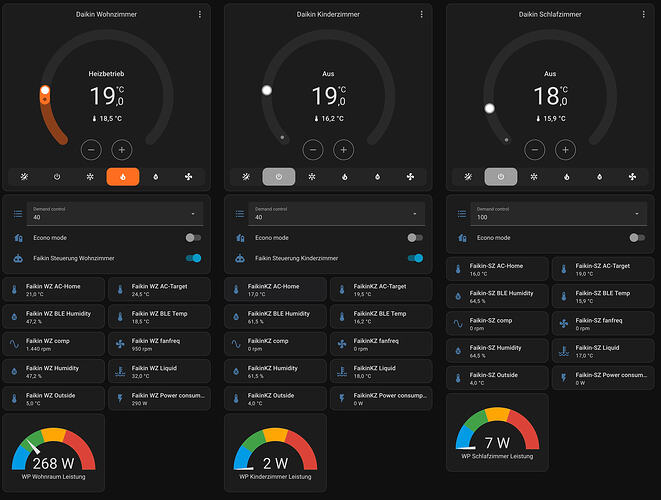Click the active power-off mode in Kinderzimmer
This screenshot has width=661, height=500.
(279, 177)
